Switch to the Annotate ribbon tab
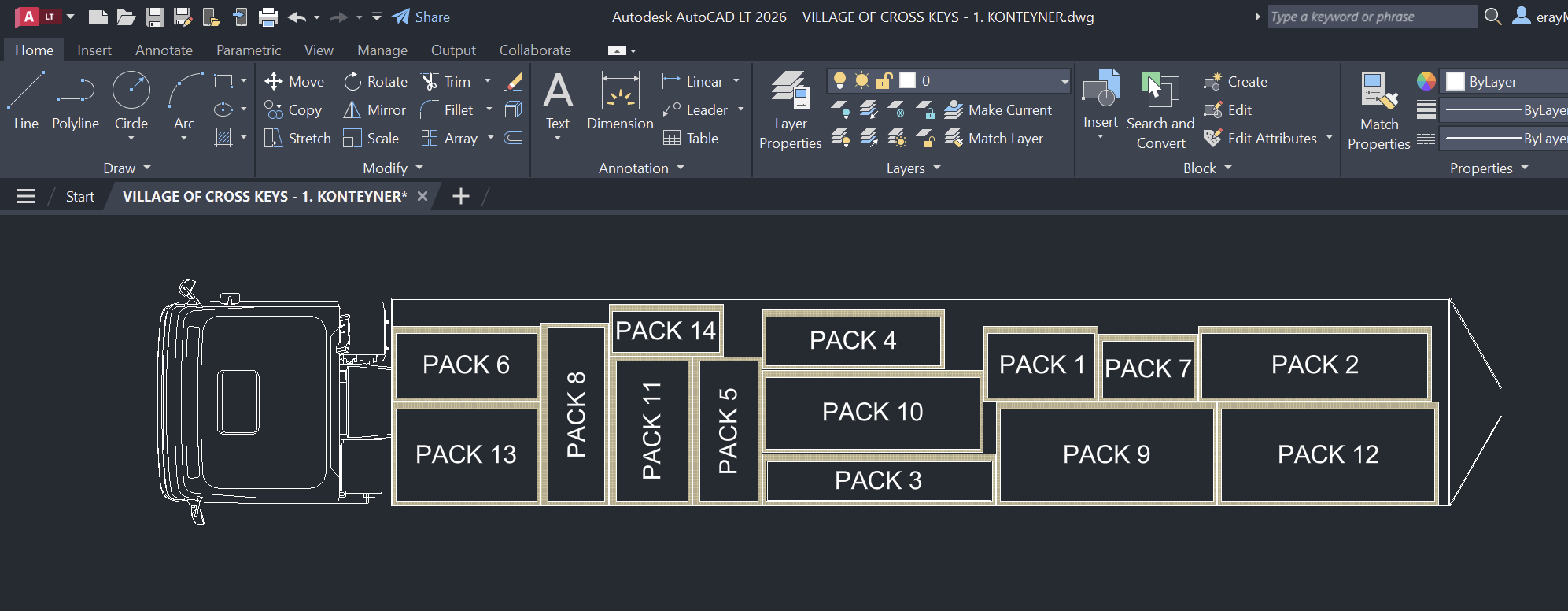The height and width of the screenshot is (611, 1568). (164, 50)
